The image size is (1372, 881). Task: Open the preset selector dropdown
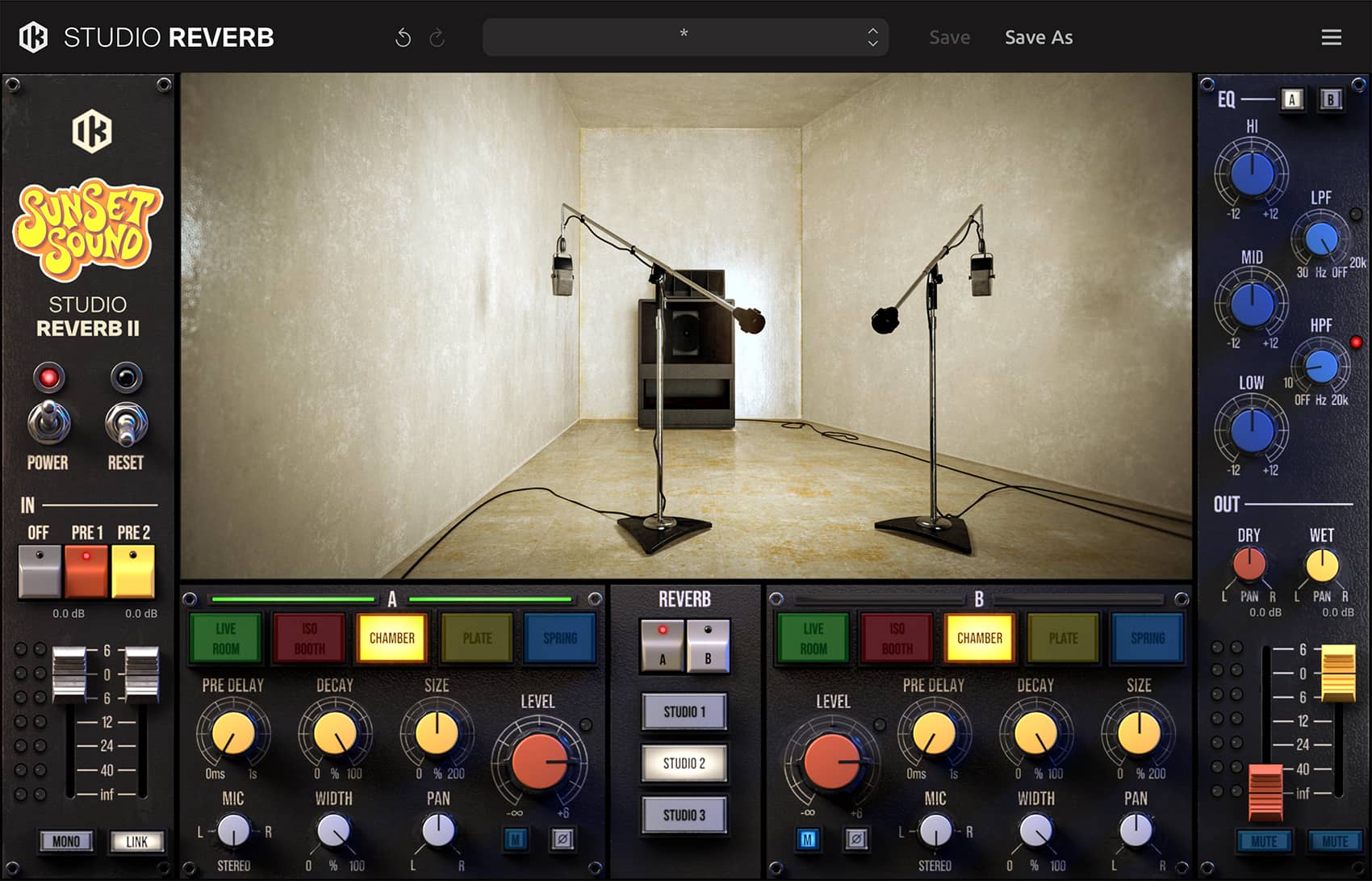[x=683, y=37]
